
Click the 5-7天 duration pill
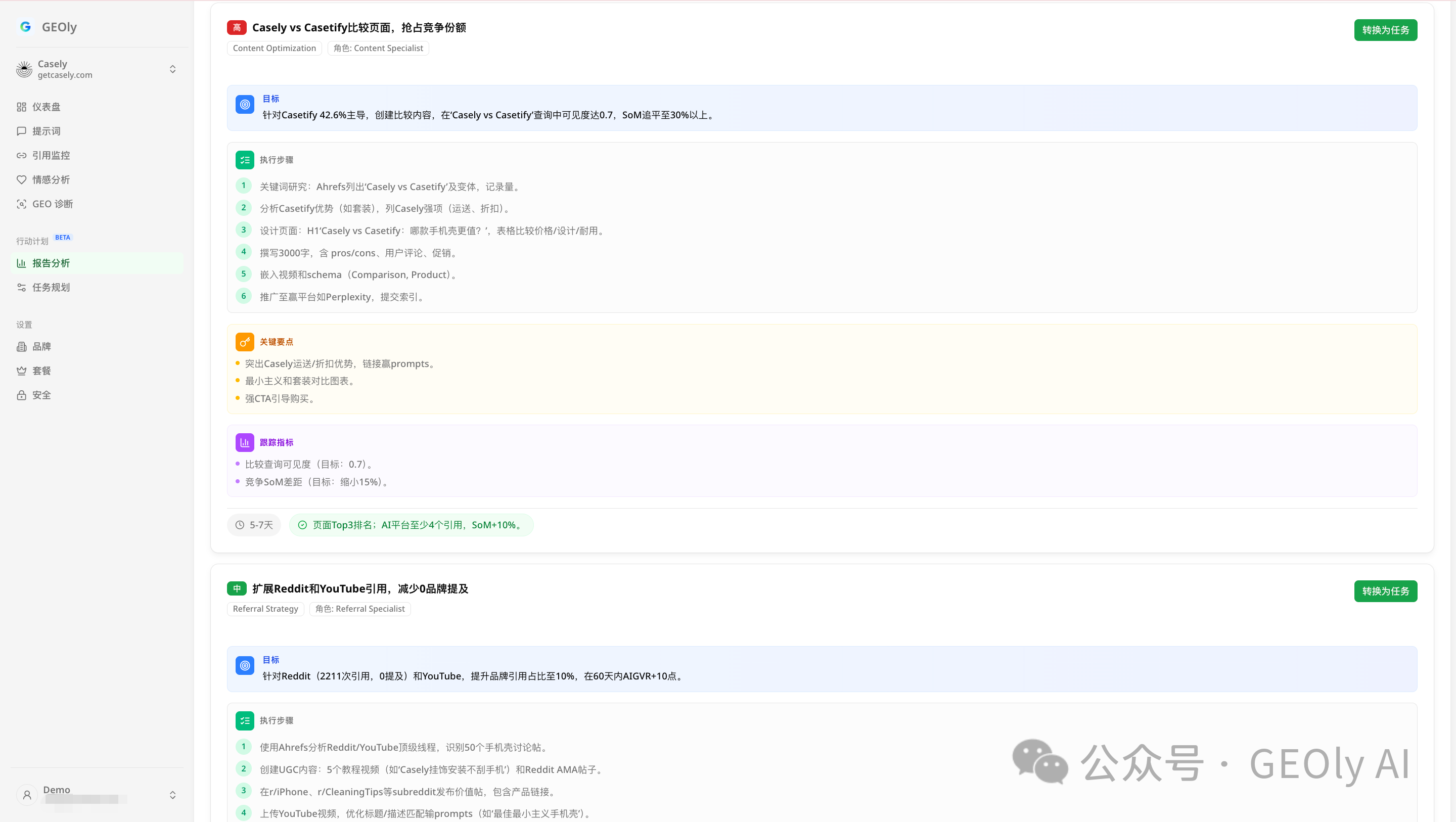click(254, 525)
